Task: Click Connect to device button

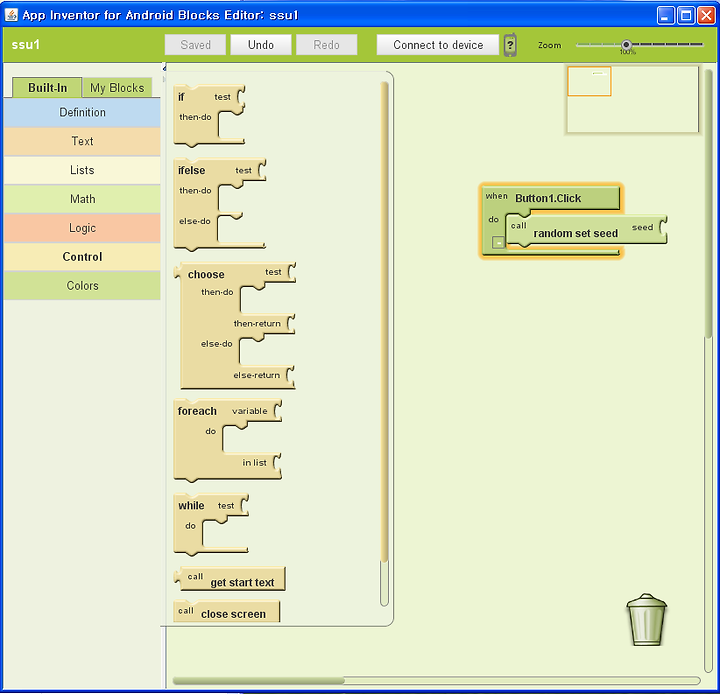Action: 438,45
